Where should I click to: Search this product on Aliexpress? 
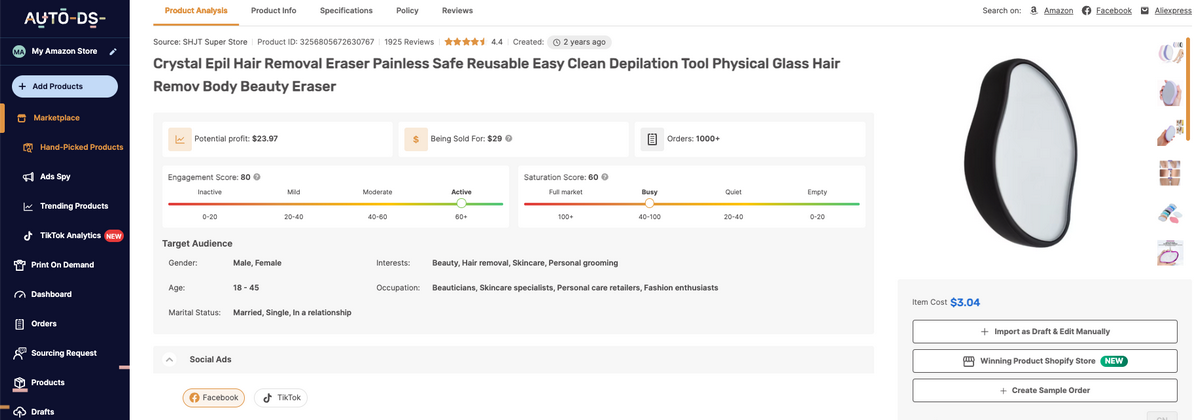tap(1172, 11)
